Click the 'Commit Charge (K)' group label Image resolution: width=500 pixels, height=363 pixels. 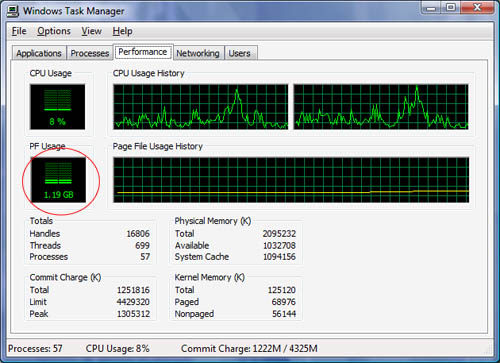[x=65, y=277]
